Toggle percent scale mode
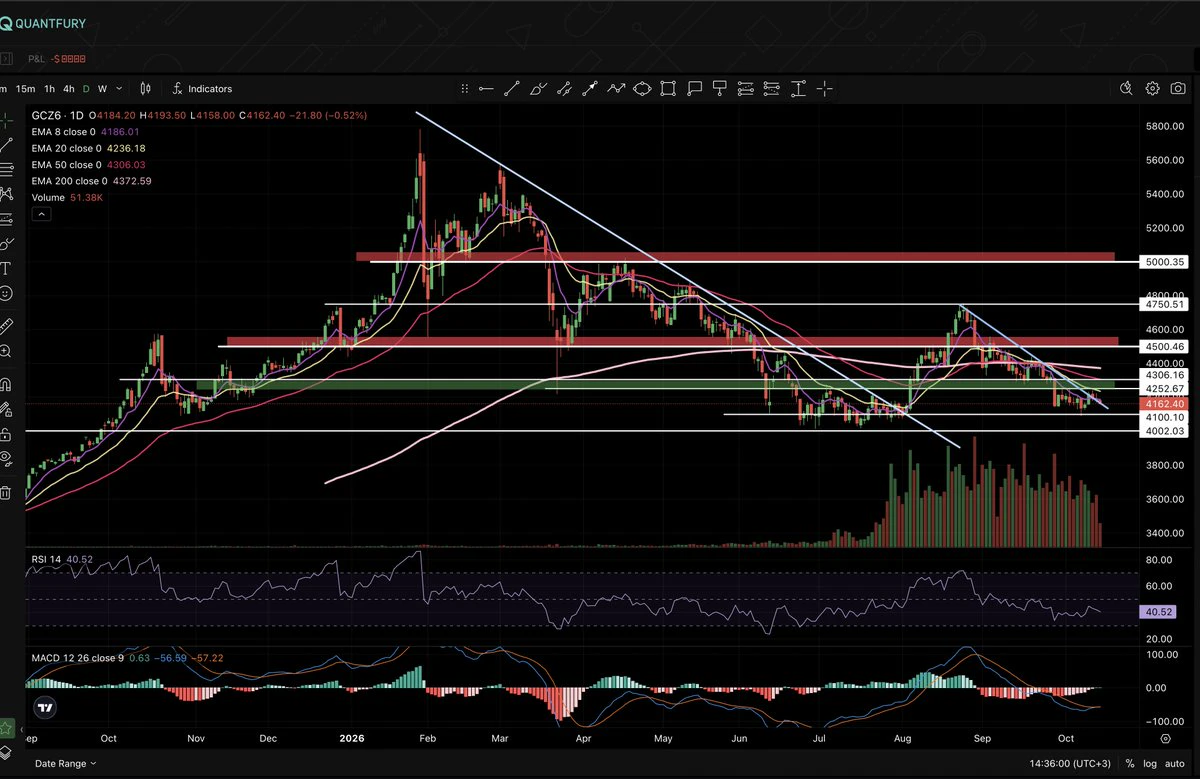1200x779 pixels. coord(1129,763)
